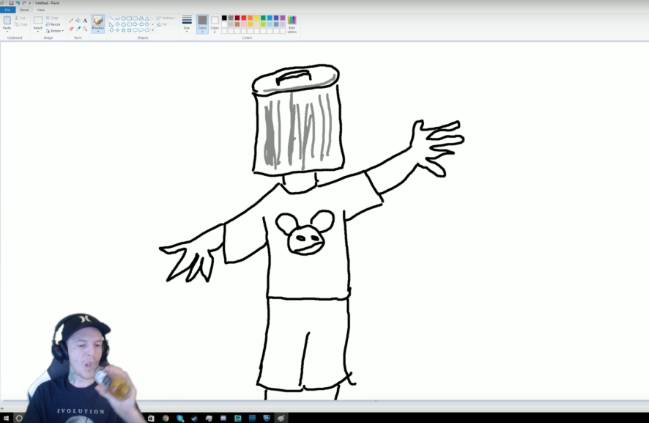Choose the yellow color swatch
This screenshot has height=424, width=649.
point(257,18)
